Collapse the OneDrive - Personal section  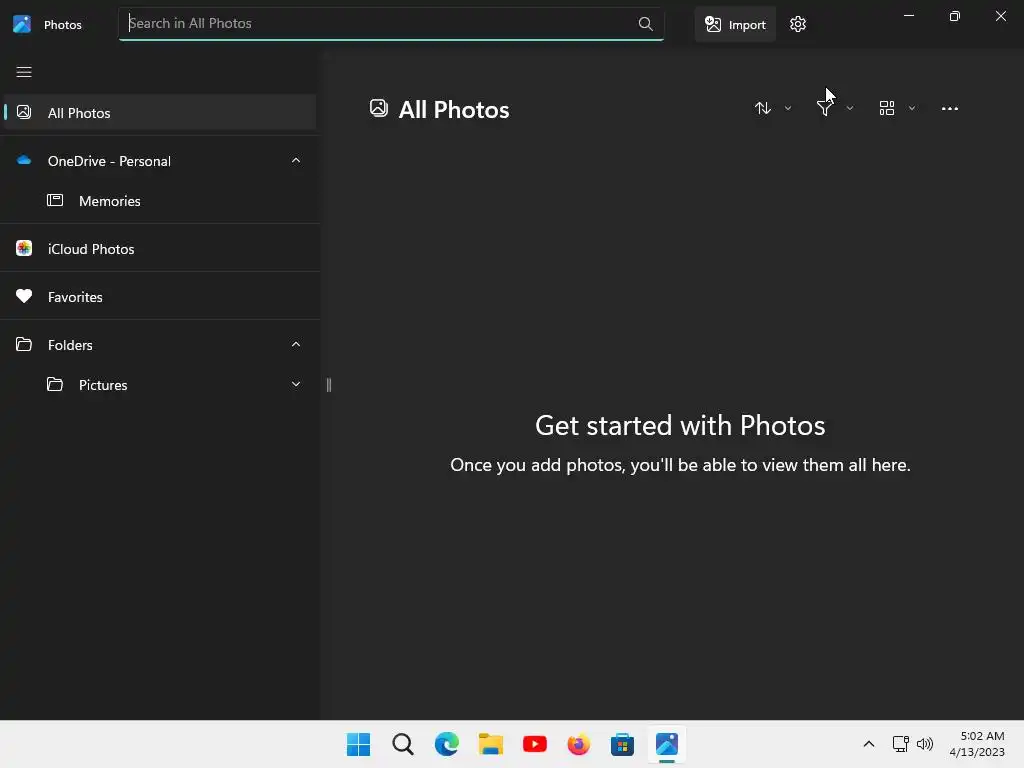[x=296, y=161]
